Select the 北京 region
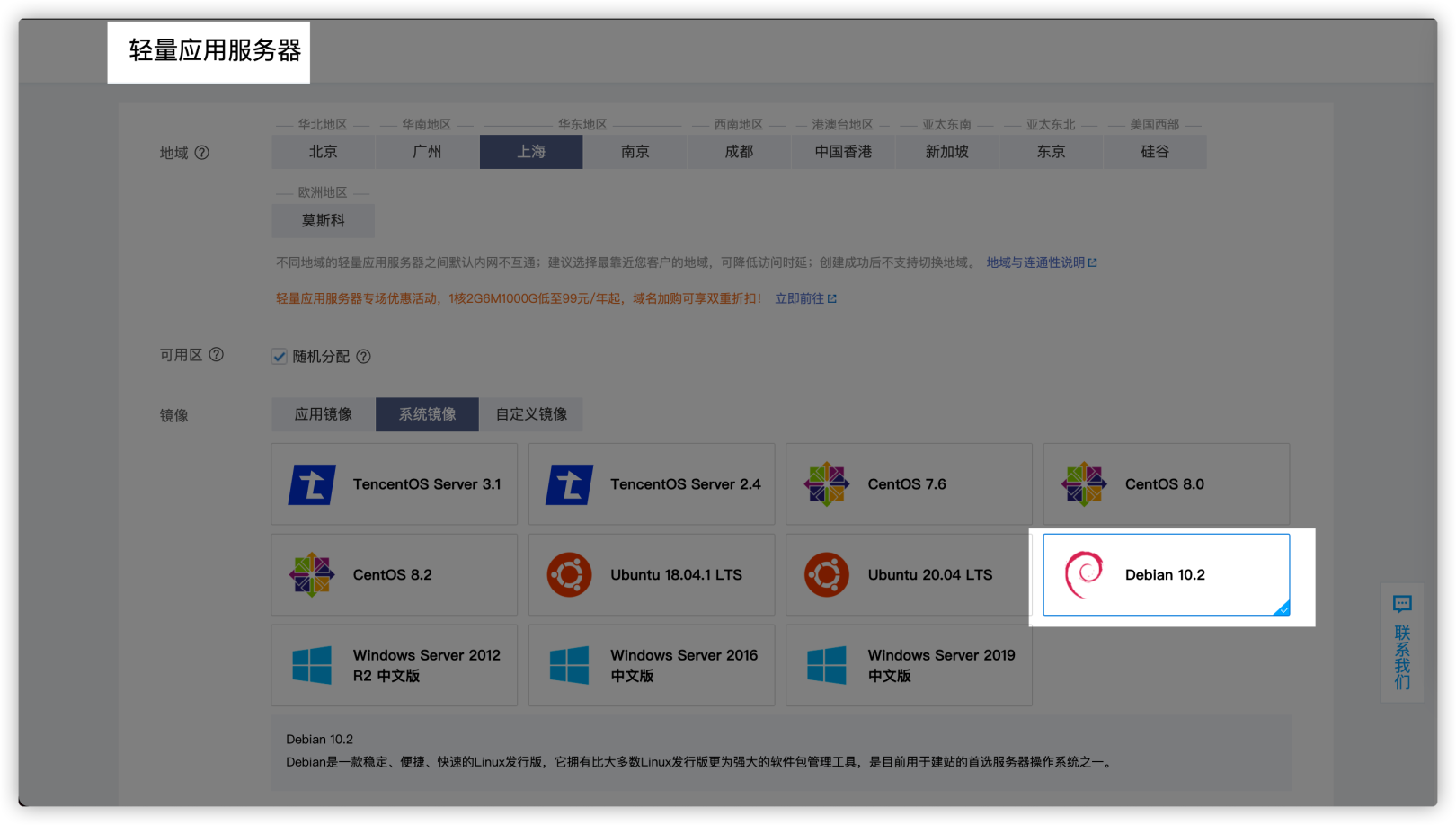1456x825 pixels. 324,152
